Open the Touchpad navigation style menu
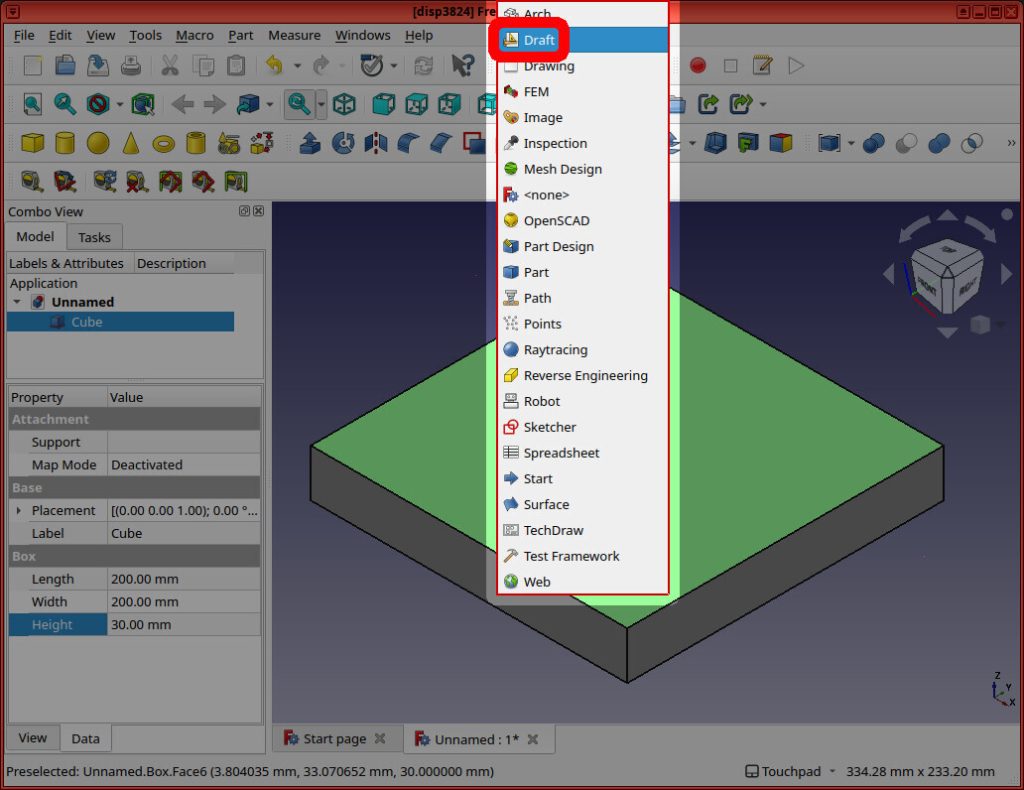 click(x=785, y=771)
